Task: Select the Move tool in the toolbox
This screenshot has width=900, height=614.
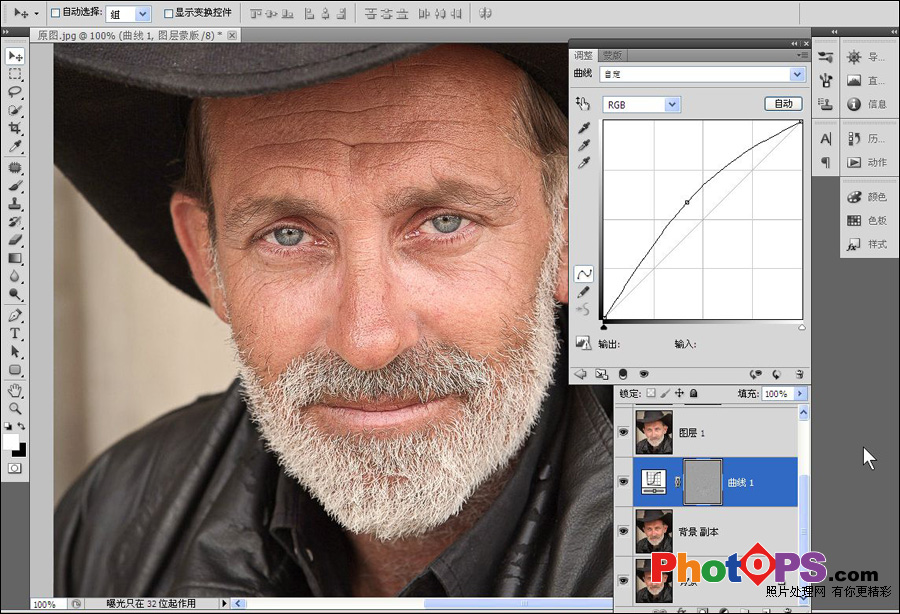Action: coord(15,56)
